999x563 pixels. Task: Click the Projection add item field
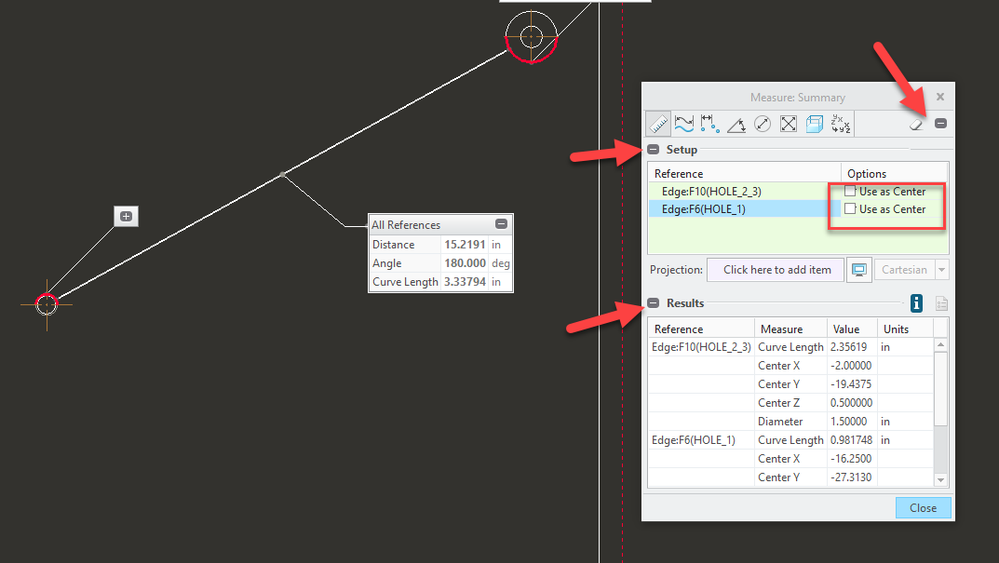[775, 270]
